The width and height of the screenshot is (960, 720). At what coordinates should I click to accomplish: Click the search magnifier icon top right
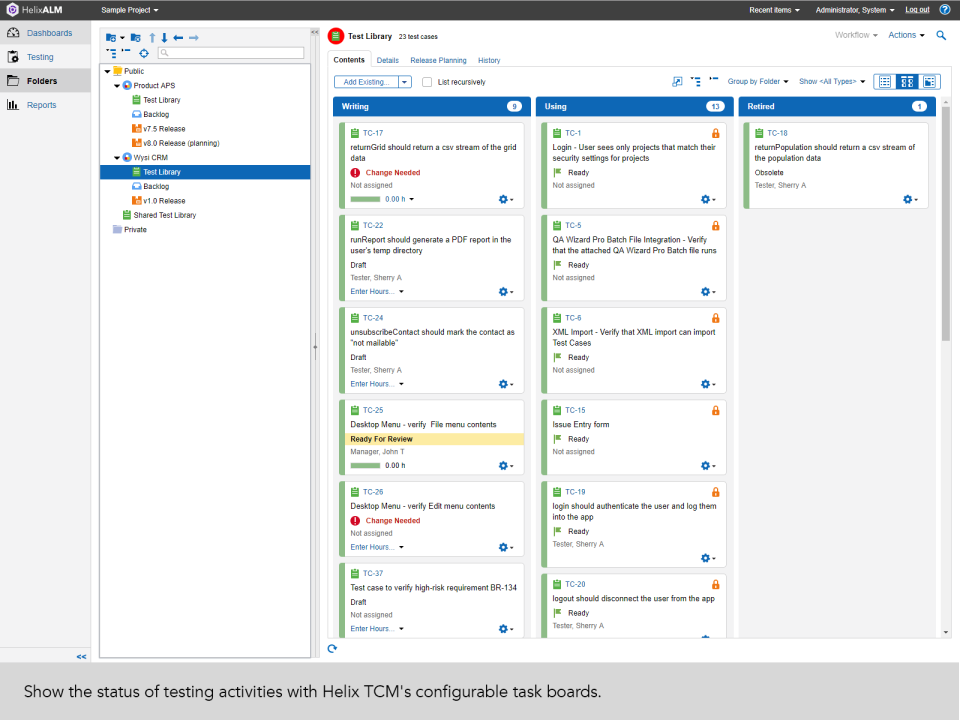(x=942, y=36)
